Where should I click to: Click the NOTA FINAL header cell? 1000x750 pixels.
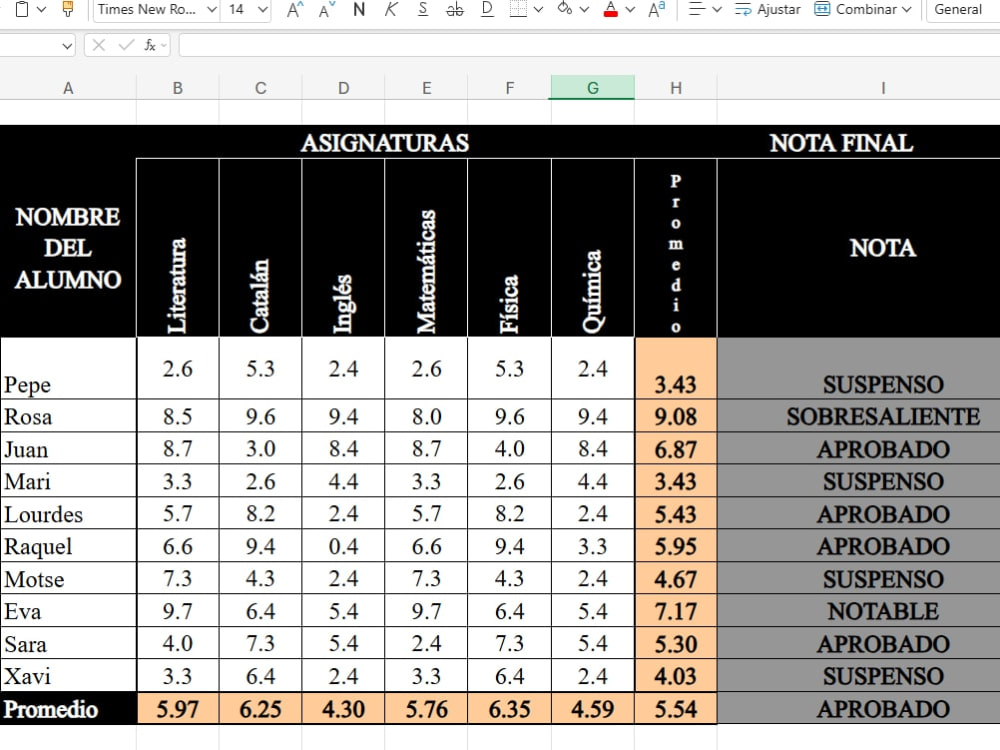(842, 142)
